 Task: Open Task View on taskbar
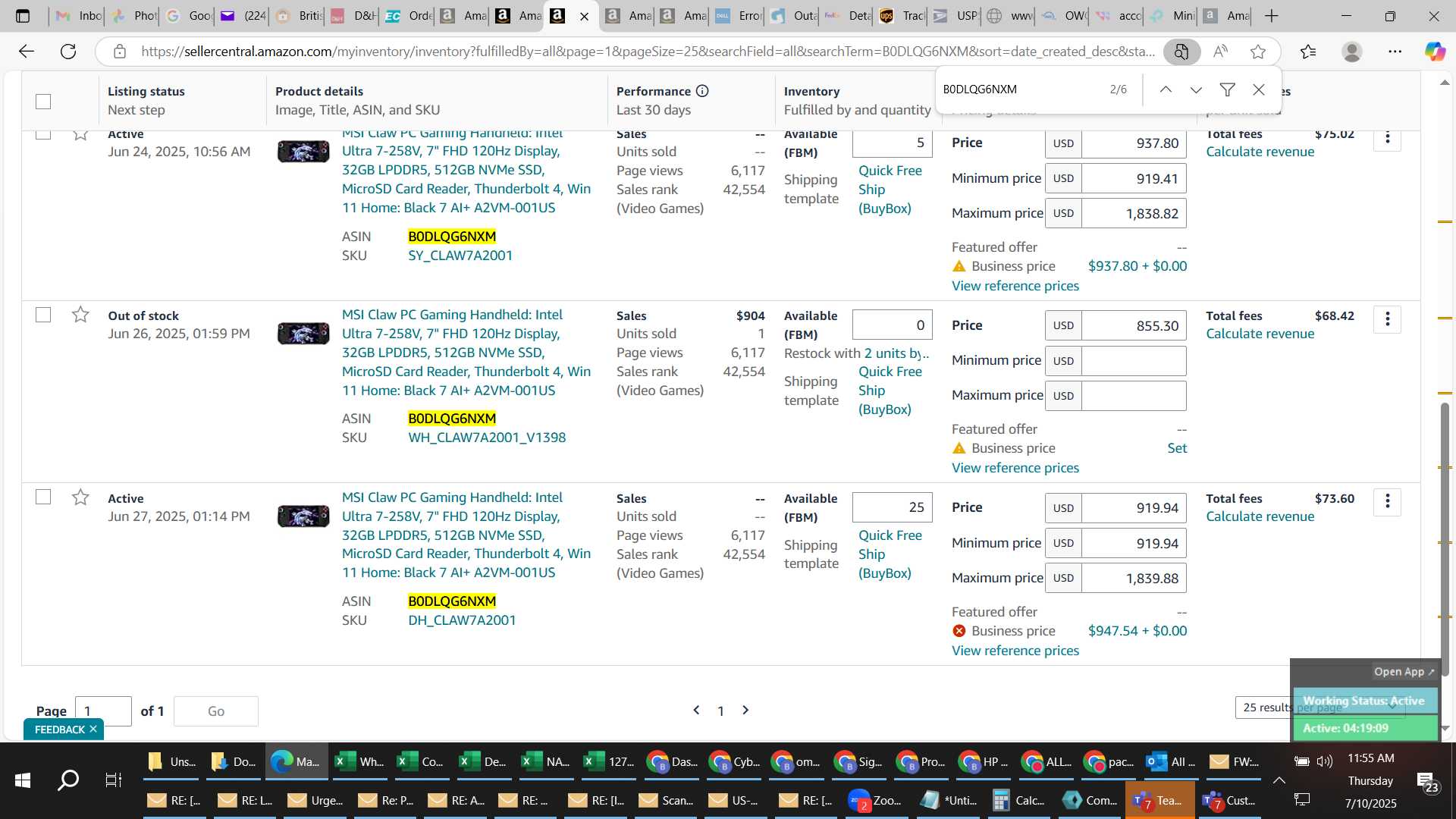coord(113,780)
